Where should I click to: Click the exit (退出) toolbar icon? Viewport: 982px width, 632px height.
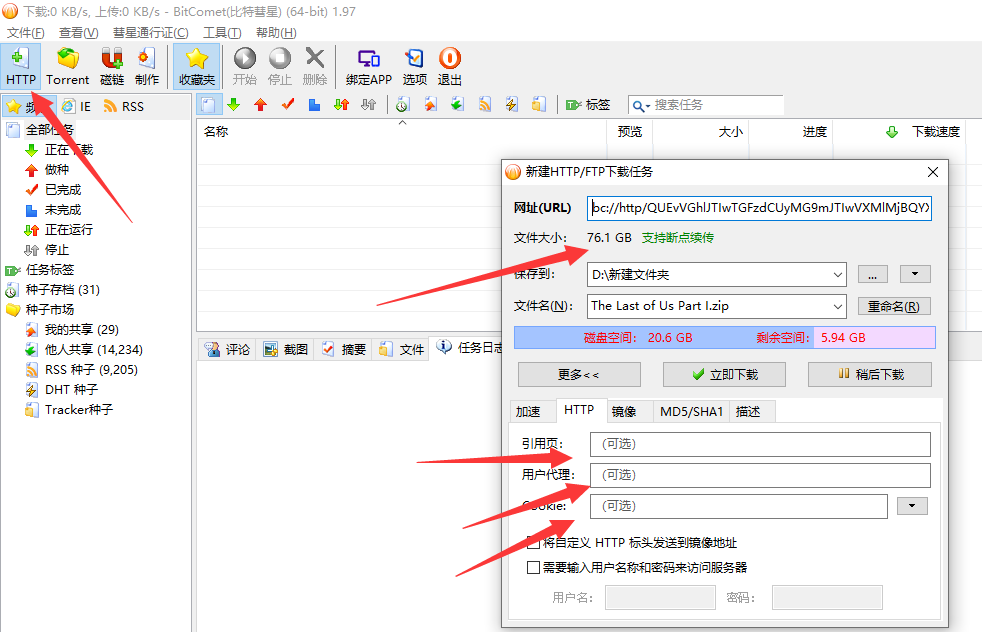450,66
